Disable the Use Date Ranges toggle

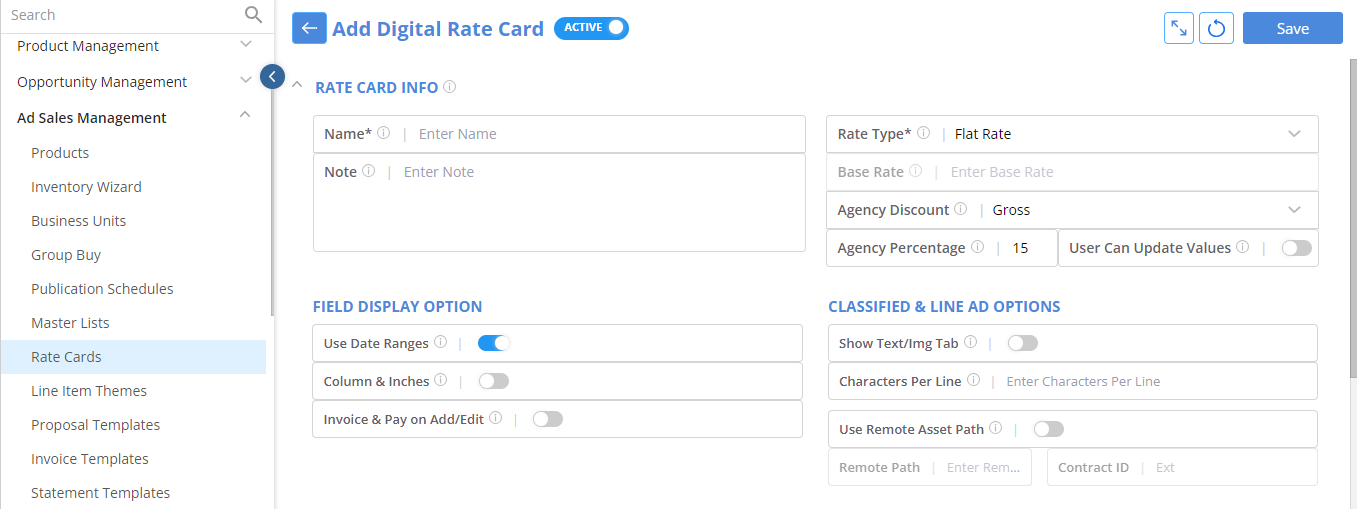click(x=494, y=343)
